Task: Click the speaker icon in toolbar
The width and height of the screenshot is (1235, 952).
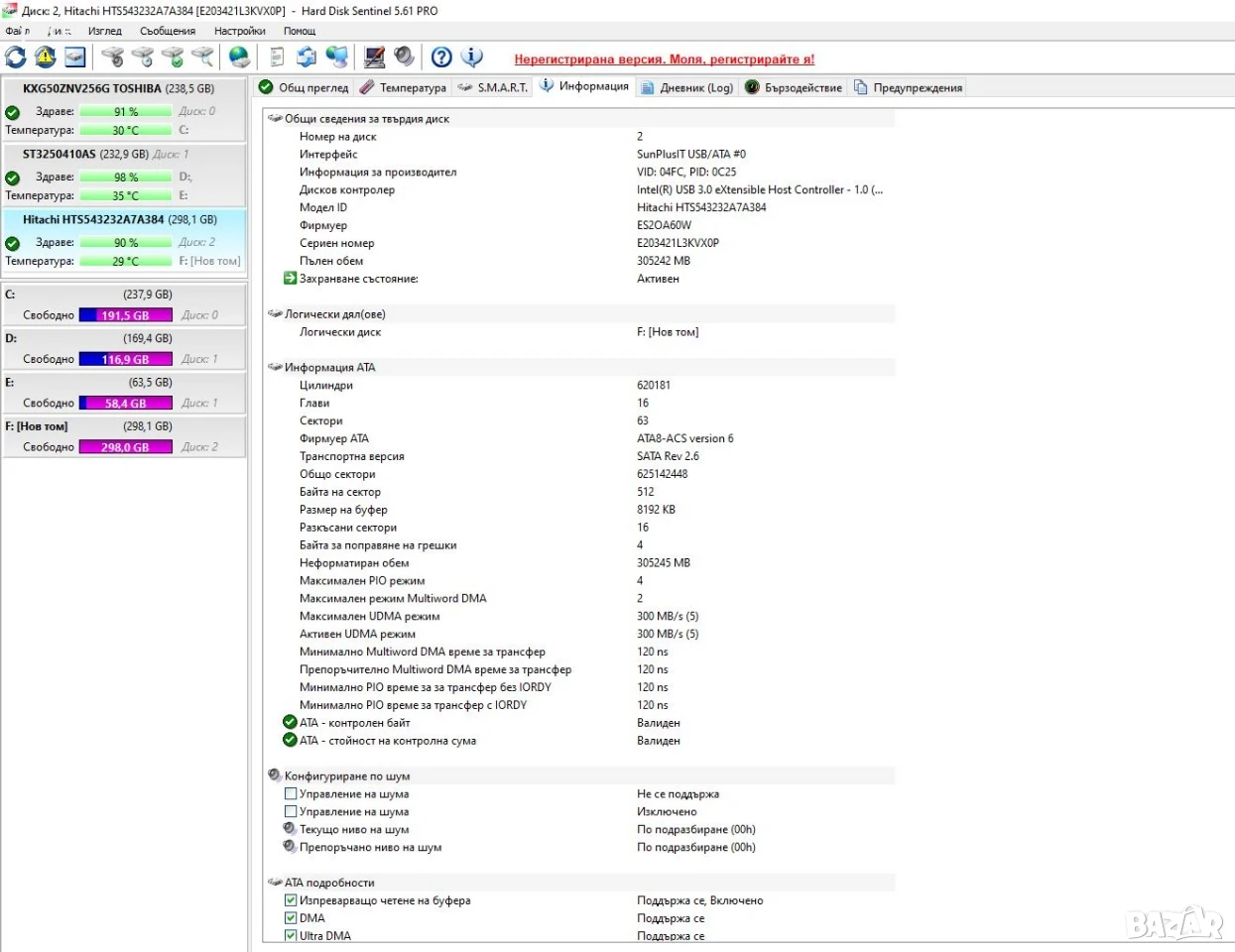Action: (404, 57)
